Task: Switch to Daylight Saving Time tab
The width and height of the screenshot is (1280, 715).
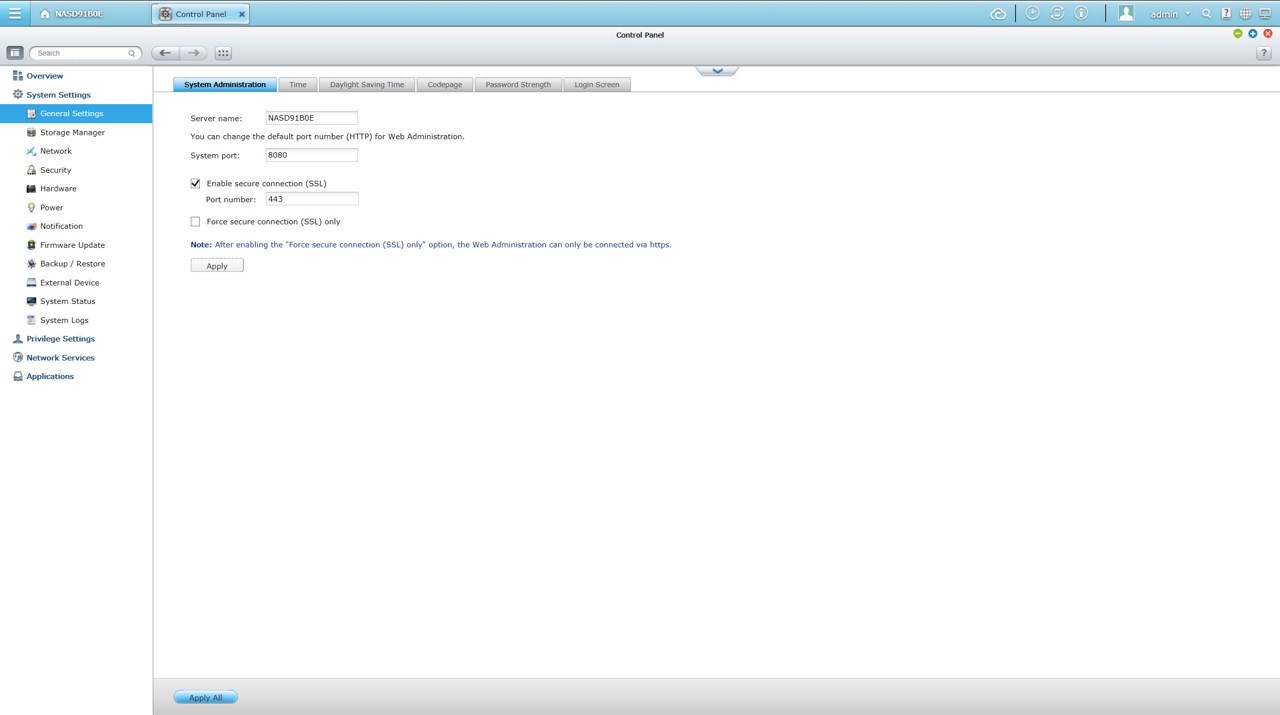Action: pyautogui.click(x=367, y=84)
